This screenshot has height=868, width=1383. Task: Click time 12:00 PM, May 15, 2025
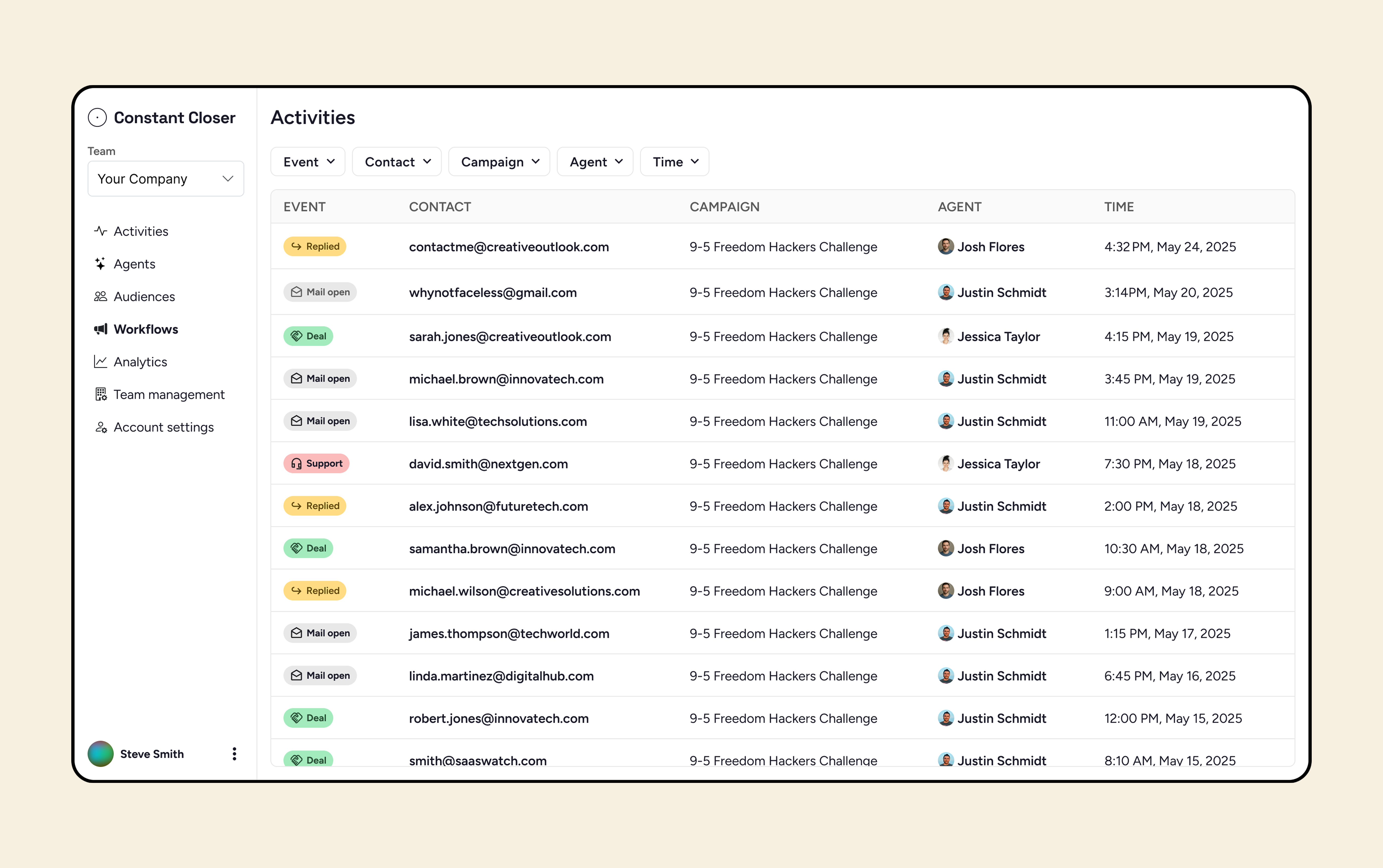click(1173, 719)
